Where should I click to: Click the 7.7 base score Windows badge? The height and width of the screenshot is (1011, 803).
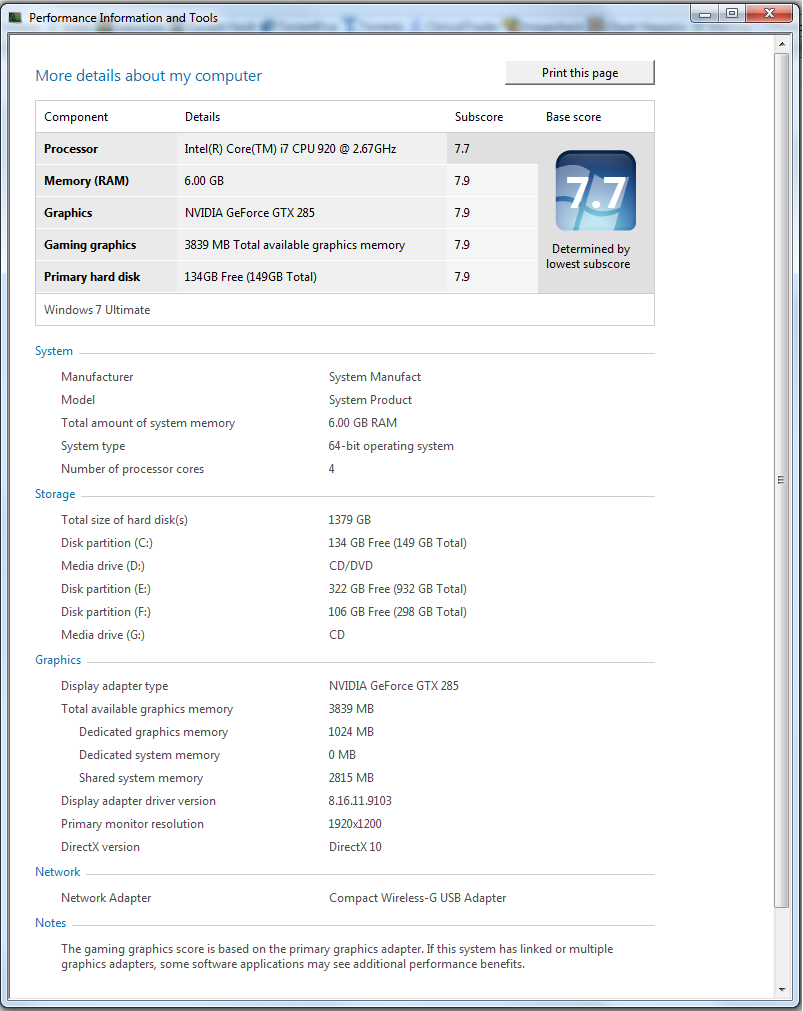595,190
